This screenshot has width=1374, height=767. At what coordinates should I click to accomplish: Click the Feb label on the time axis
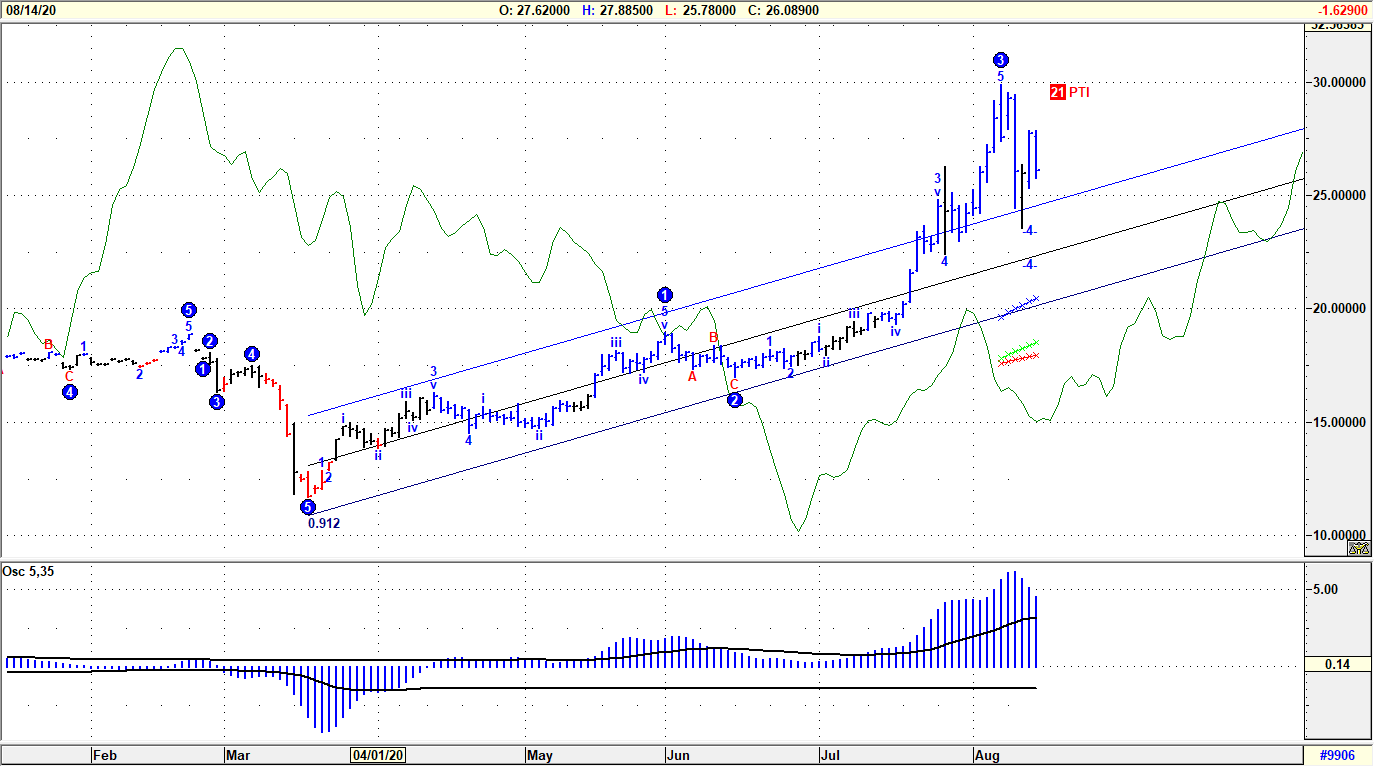pos(105,755)
